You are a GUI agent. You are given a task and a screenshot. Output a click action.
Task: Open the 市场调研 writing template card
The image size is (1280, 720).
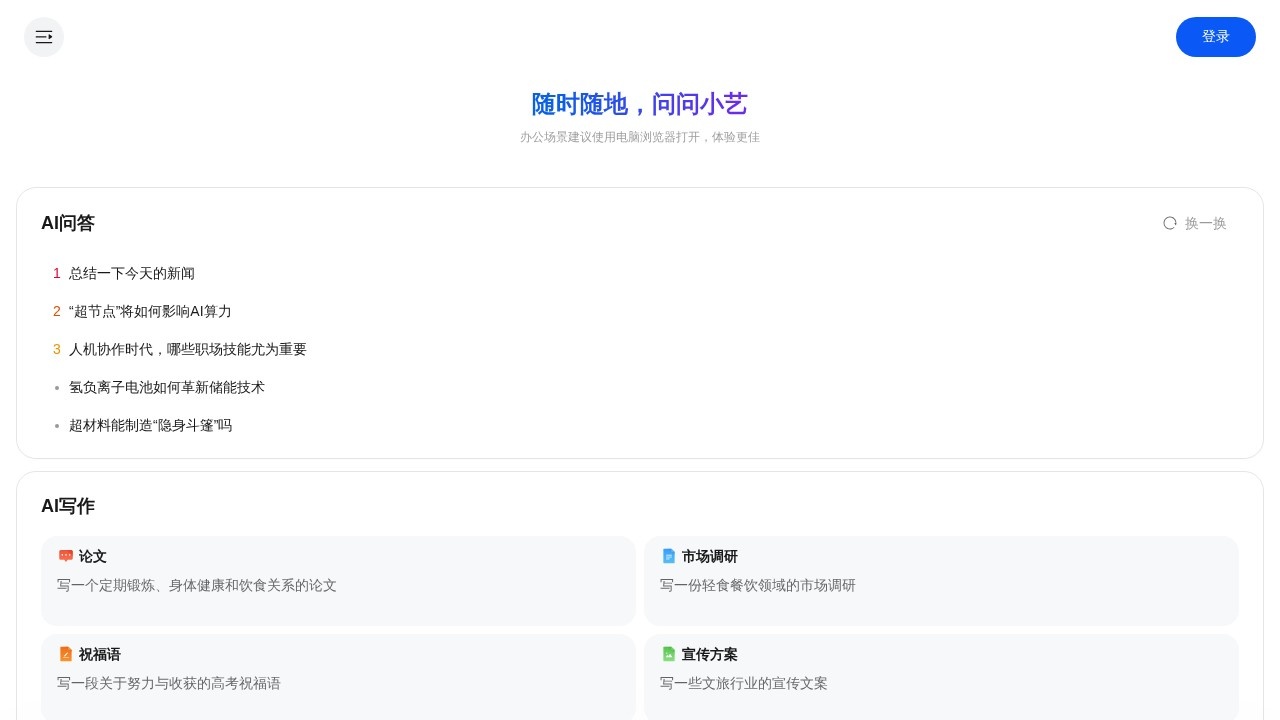pos(941,580)
